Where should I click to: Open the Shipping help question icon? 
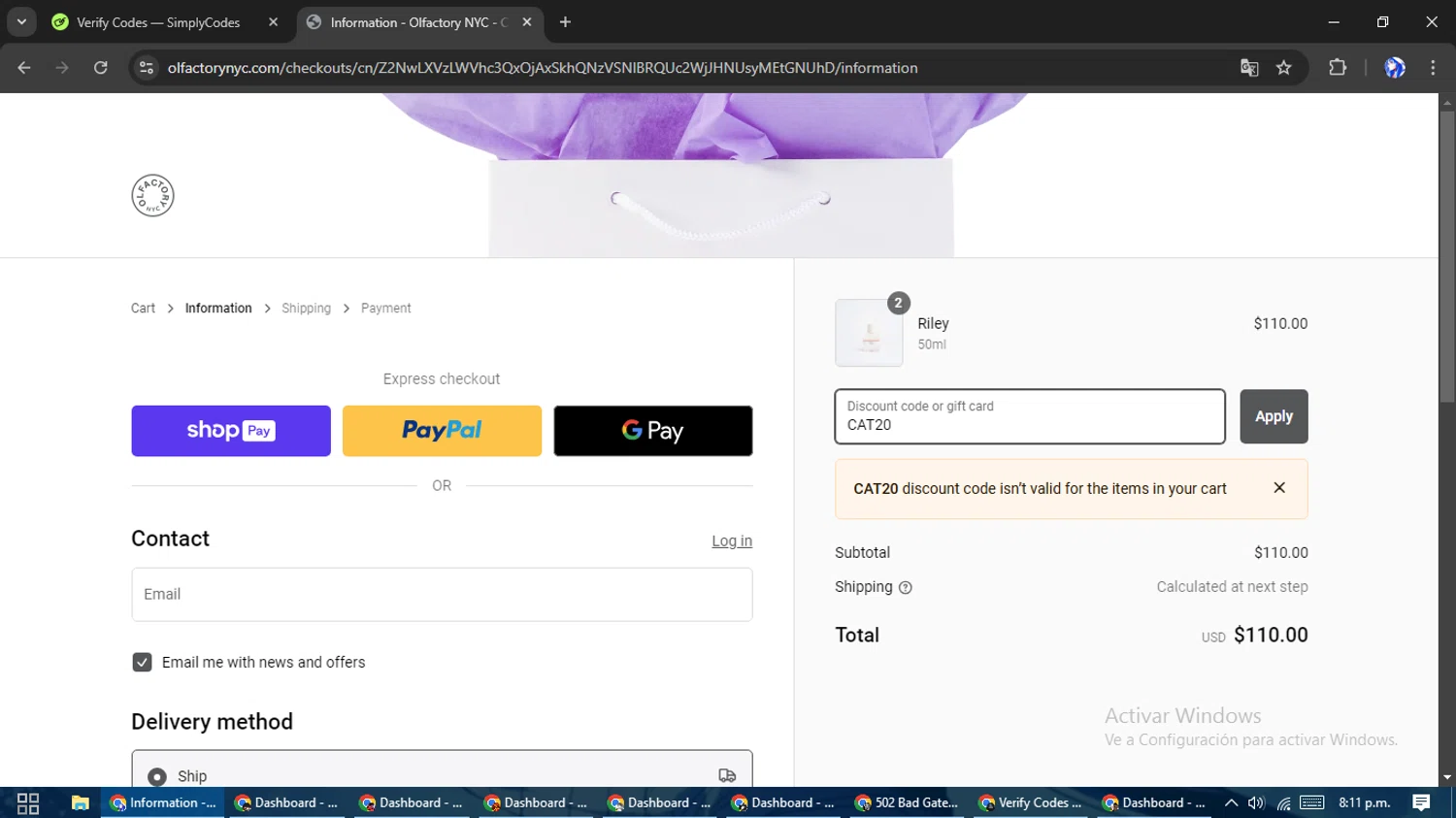[x=906, y=587]
